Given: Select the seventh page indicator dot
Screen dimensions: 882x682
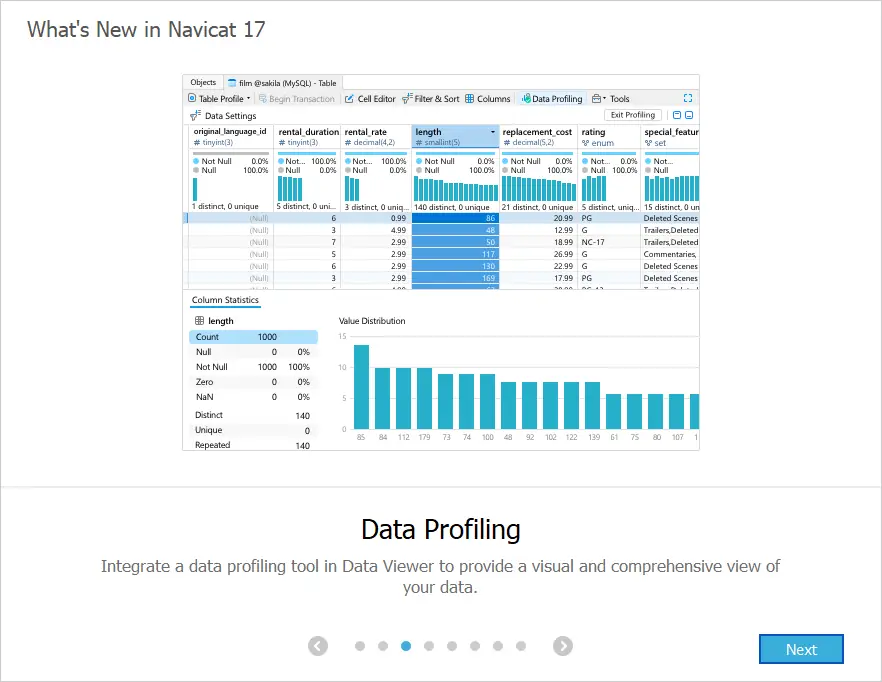Looking at the screenshot, I should pyautogui.click(x=498, y=646).
